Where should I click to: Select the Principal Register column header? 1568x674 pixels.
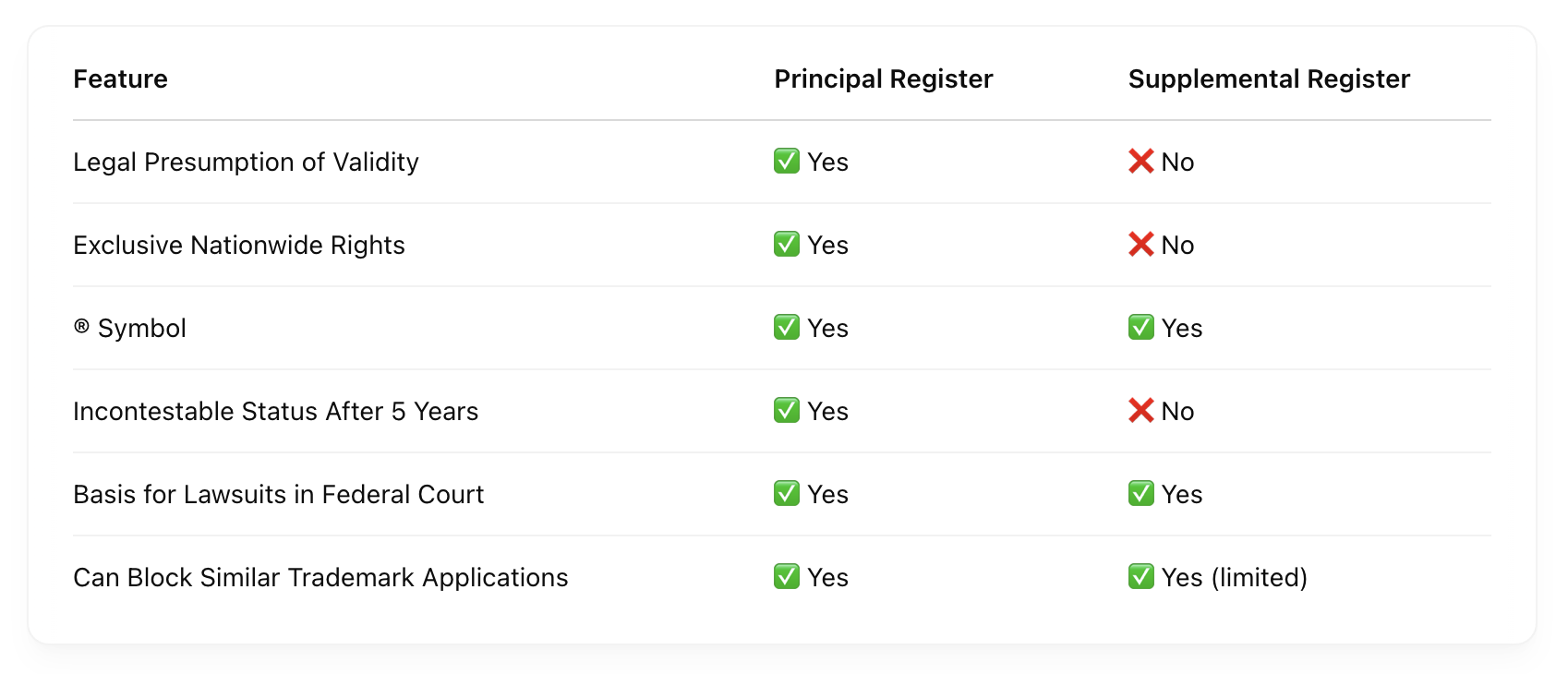[x=884, y=79]
